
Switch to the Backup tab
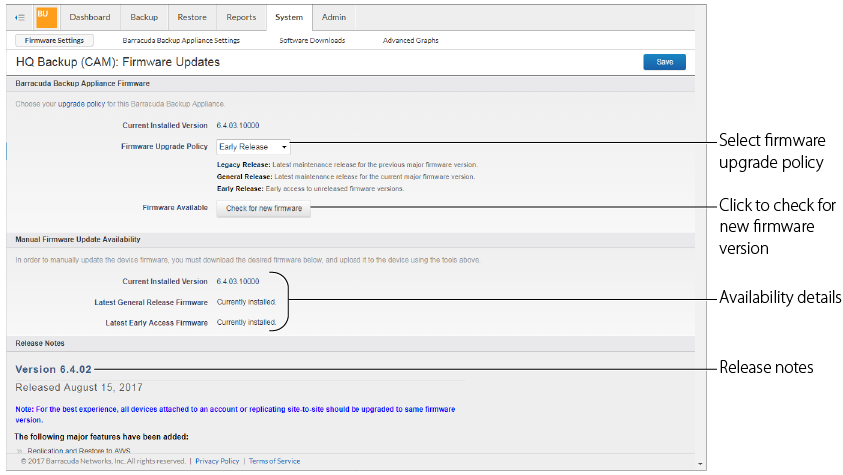[144, 17]
